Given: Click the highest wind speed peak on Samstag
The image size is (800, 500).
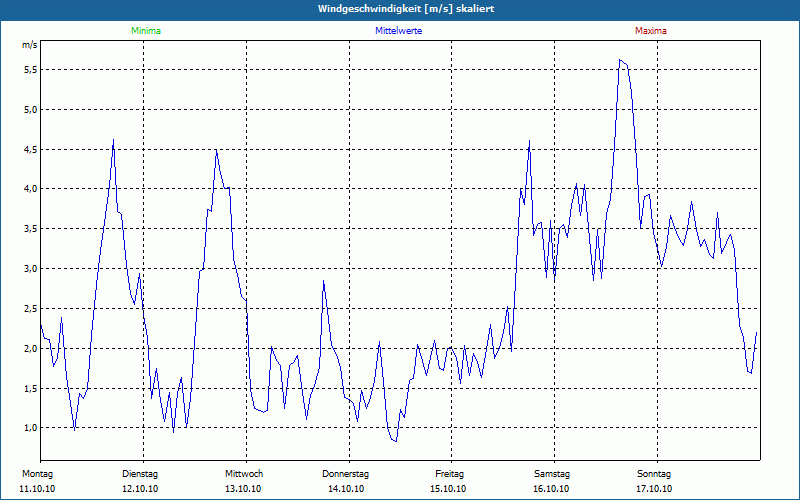Looking at the screenshot, I should pos(620,60).
